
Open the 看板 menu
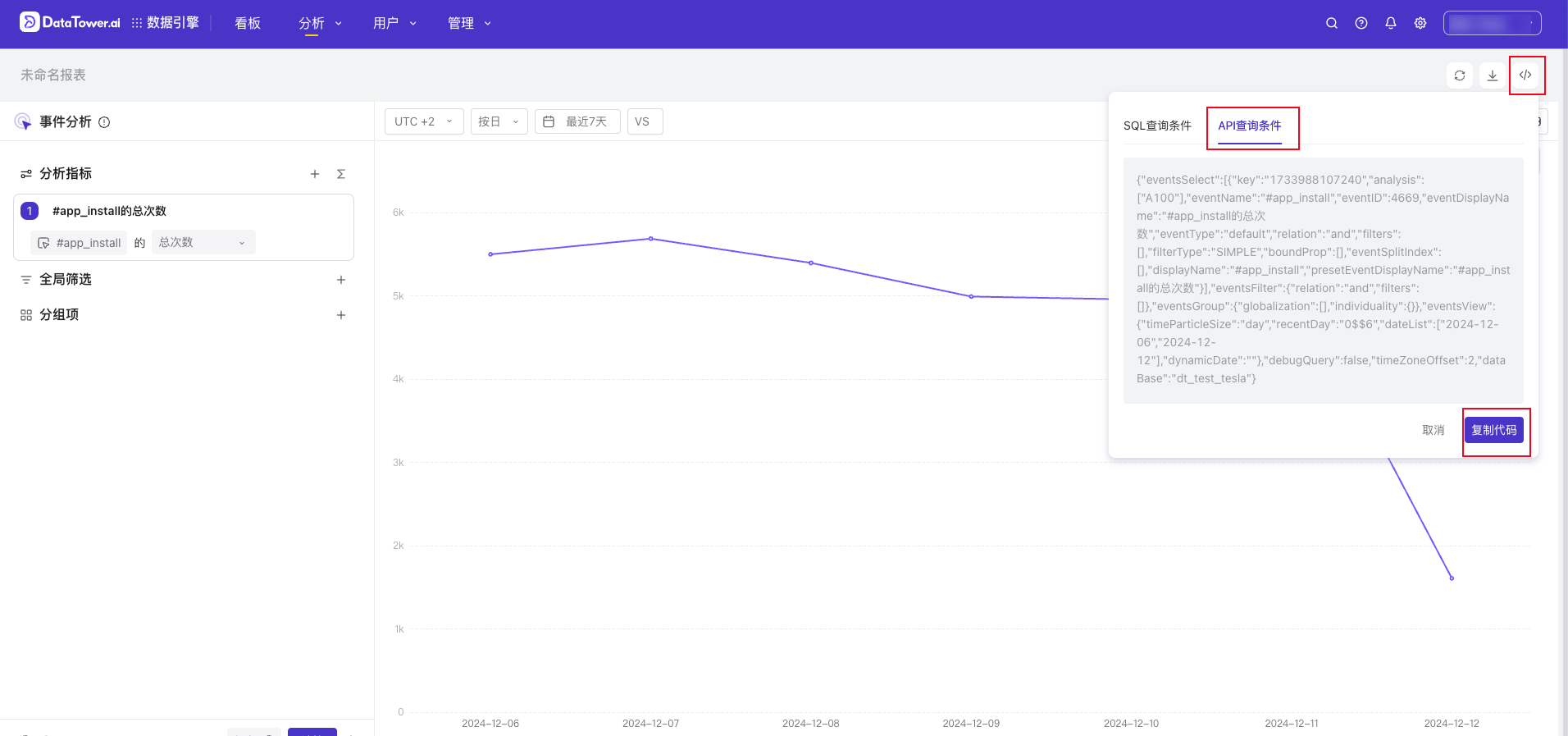[248, 23]
